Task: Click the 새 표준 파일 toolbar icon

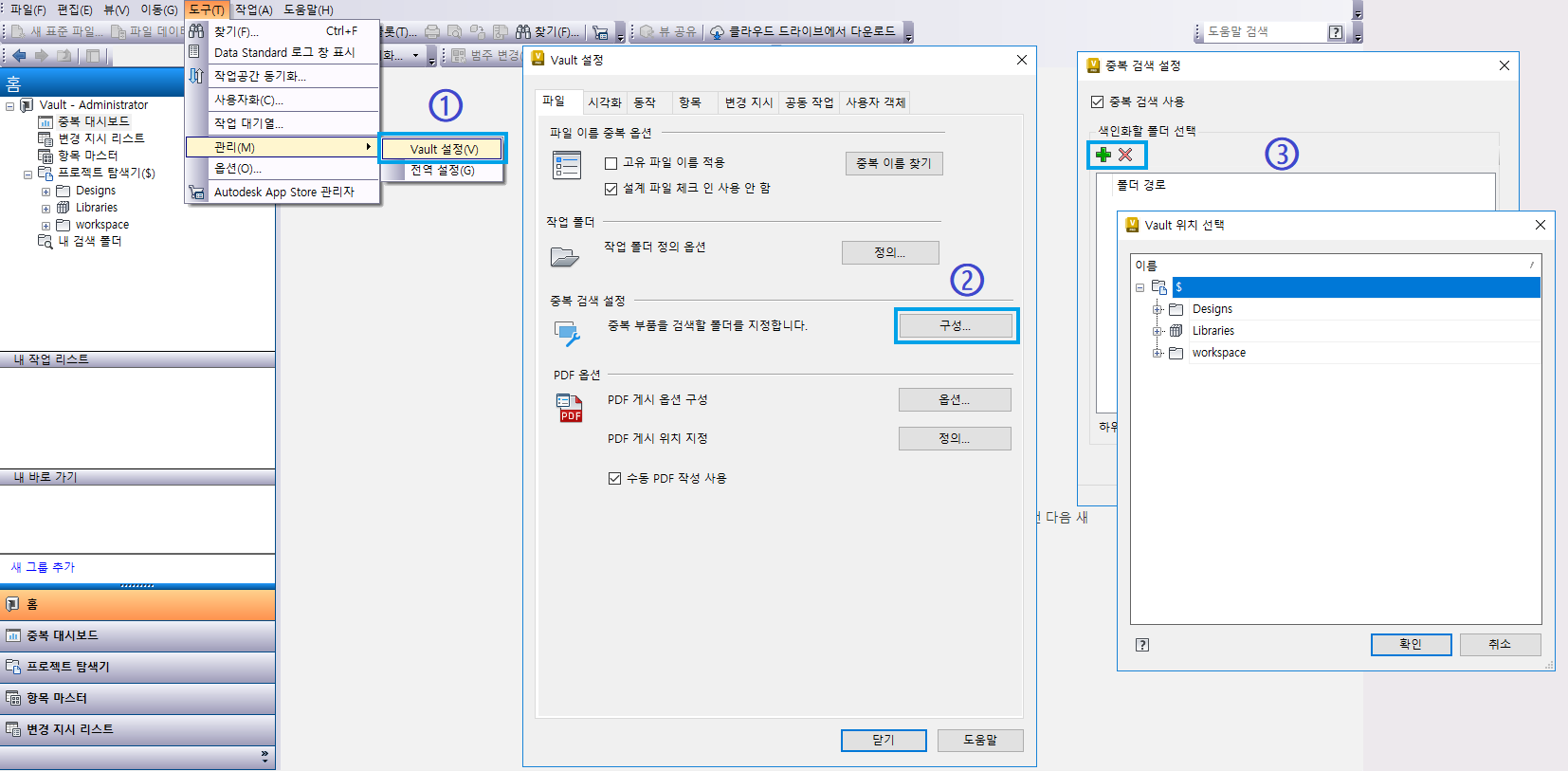Action: pos(18,32)
